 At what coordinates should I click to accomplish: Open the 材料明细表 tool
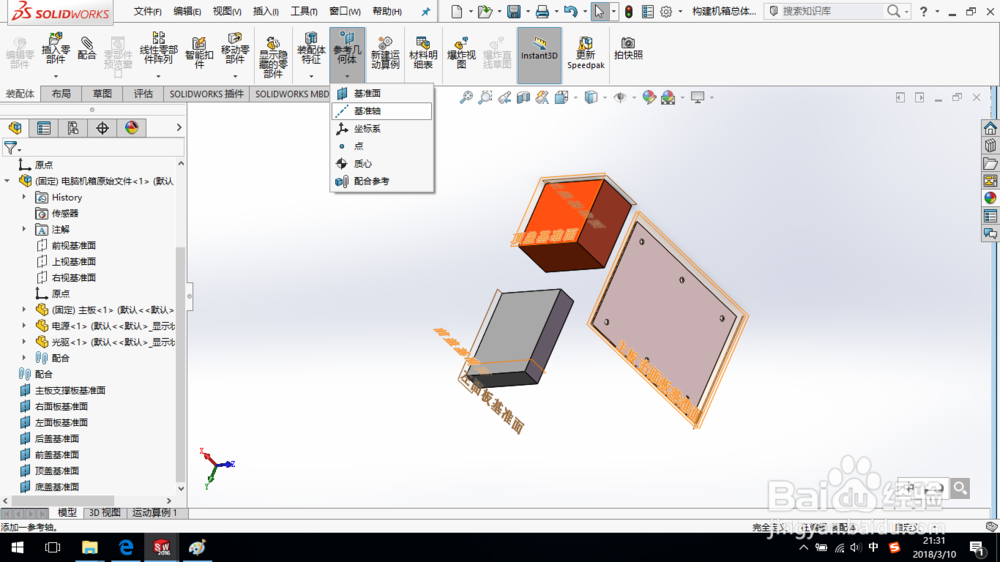423,53
